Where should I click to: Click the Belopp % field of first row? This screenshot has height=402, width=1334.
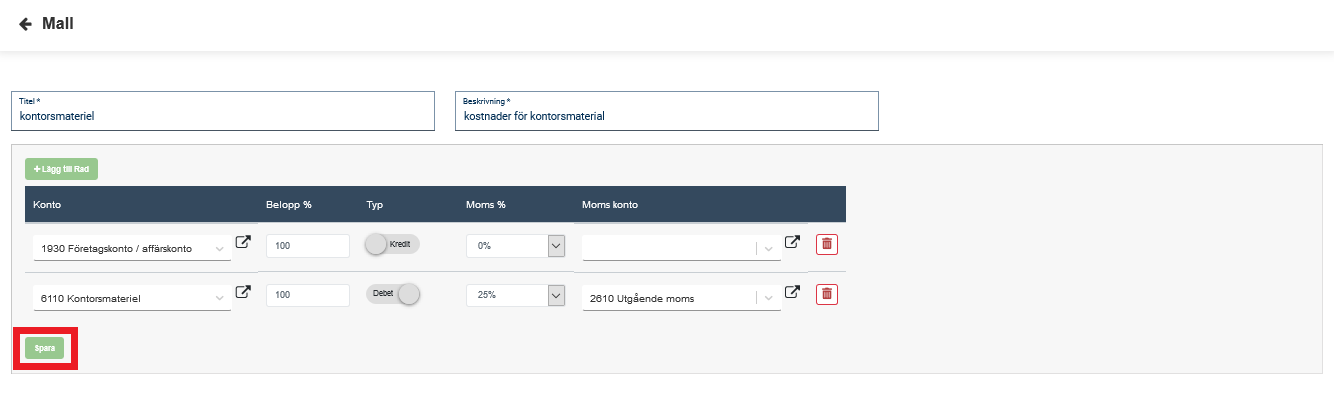pyautogui.click(x=307, y=246)
